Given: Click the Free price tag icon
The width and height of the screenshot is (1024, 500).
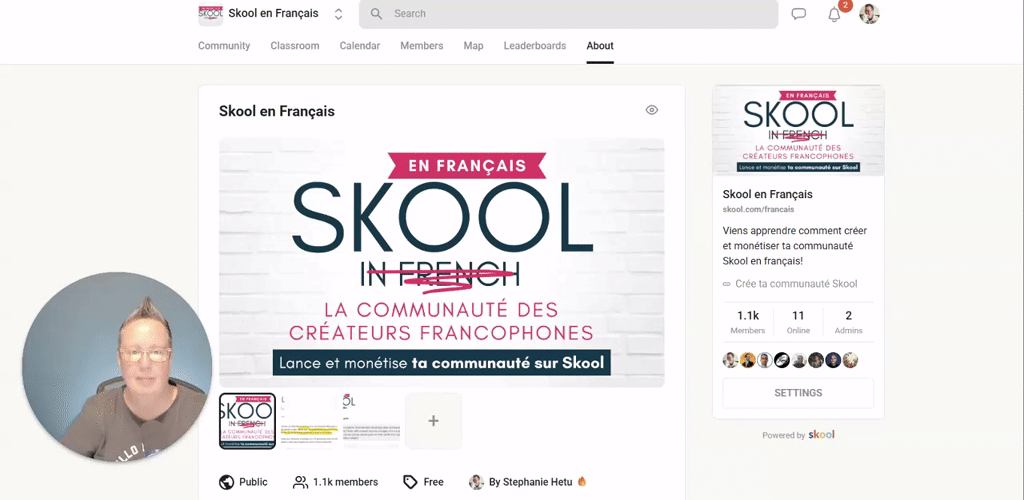Looking at the screenshot, I should (x=410, y=482).
